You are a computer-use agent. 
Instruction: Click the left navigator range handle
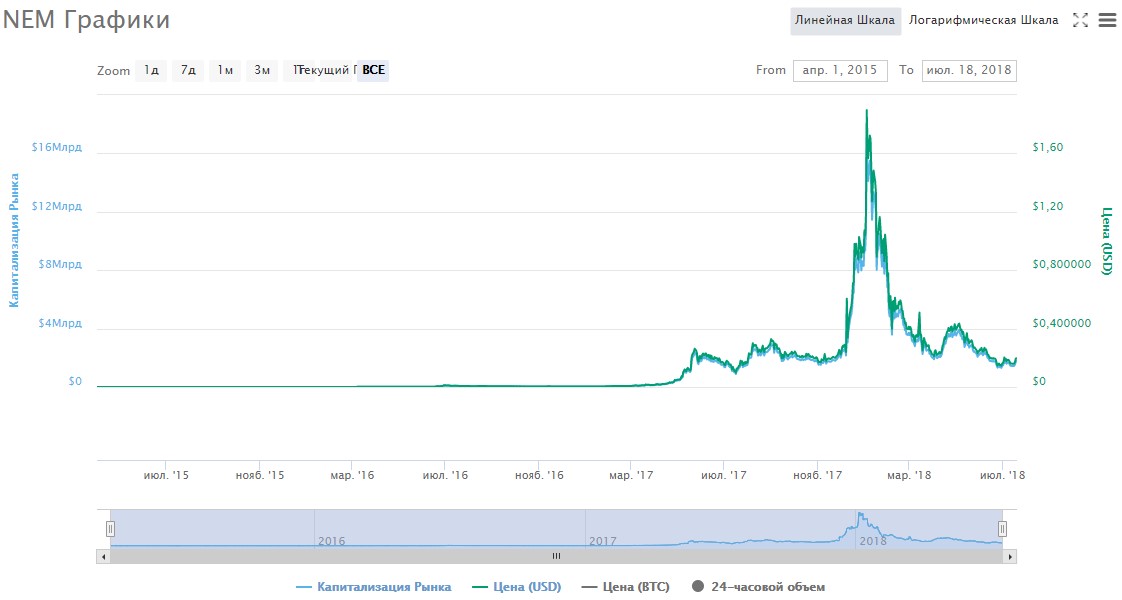[x=111, y=529]
